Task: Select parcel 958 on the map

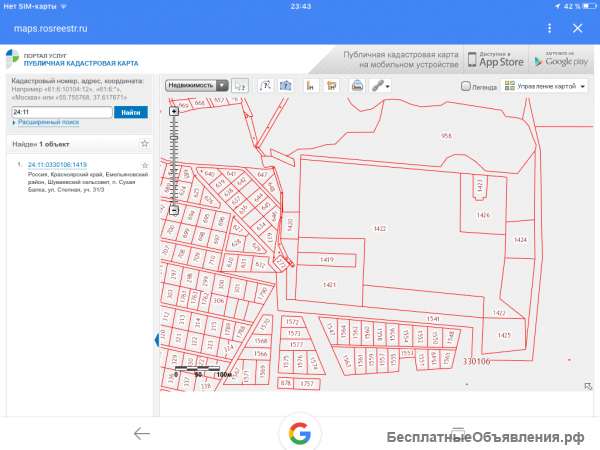Action: 446,135
